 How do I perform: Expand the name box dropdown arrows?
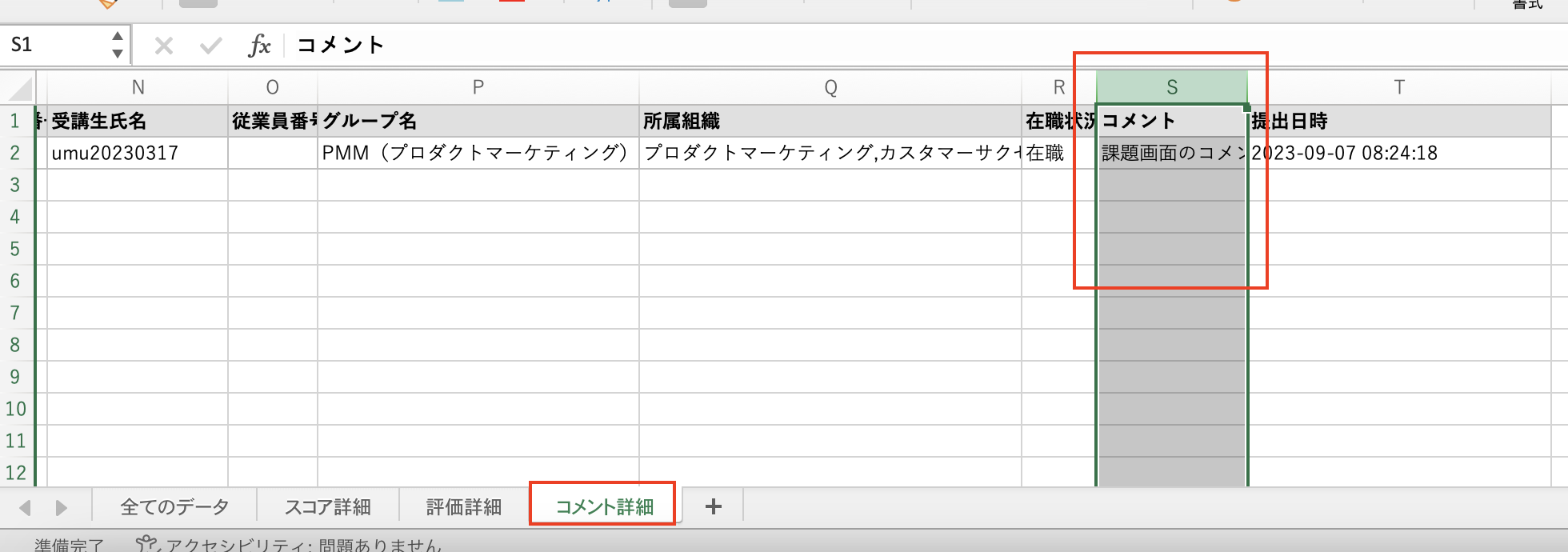pyautogui.click(x=118, y=45)
